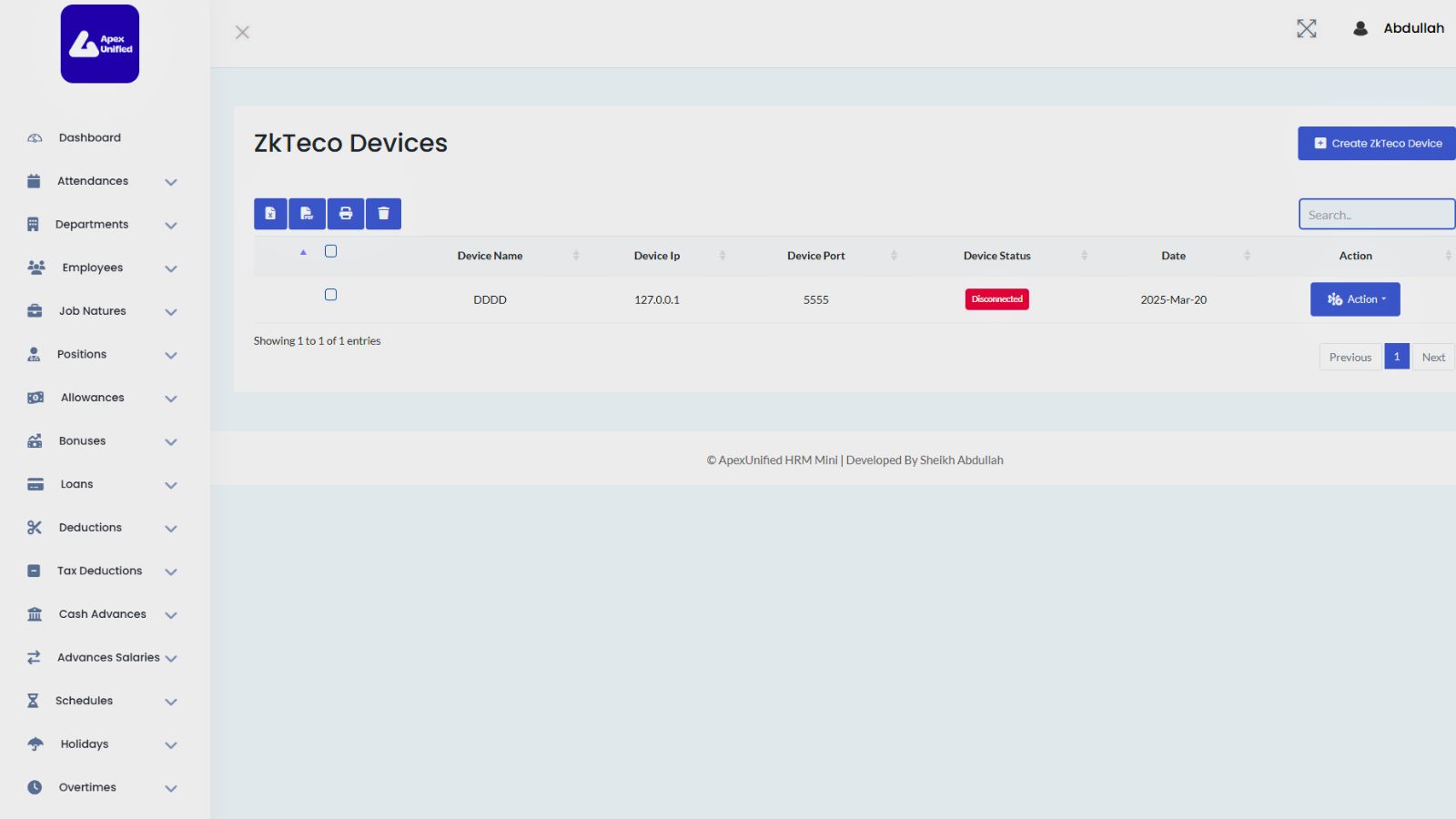The width and height of the screenshot is (1456, 819).
Task: Click the Attendances calendar icon
Action: click(x=34, y=181)
